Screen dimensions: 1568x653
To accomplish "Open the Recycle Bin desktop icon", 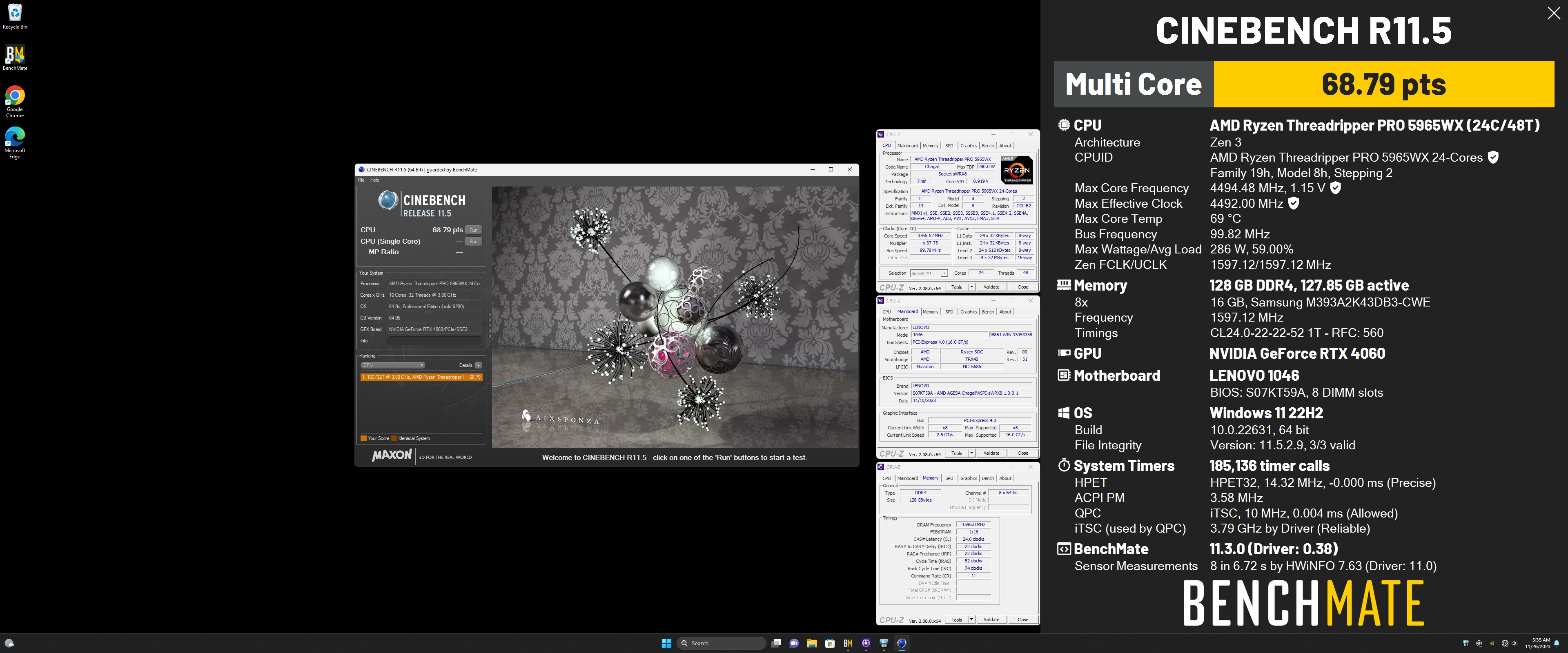I will coord(15,16).
